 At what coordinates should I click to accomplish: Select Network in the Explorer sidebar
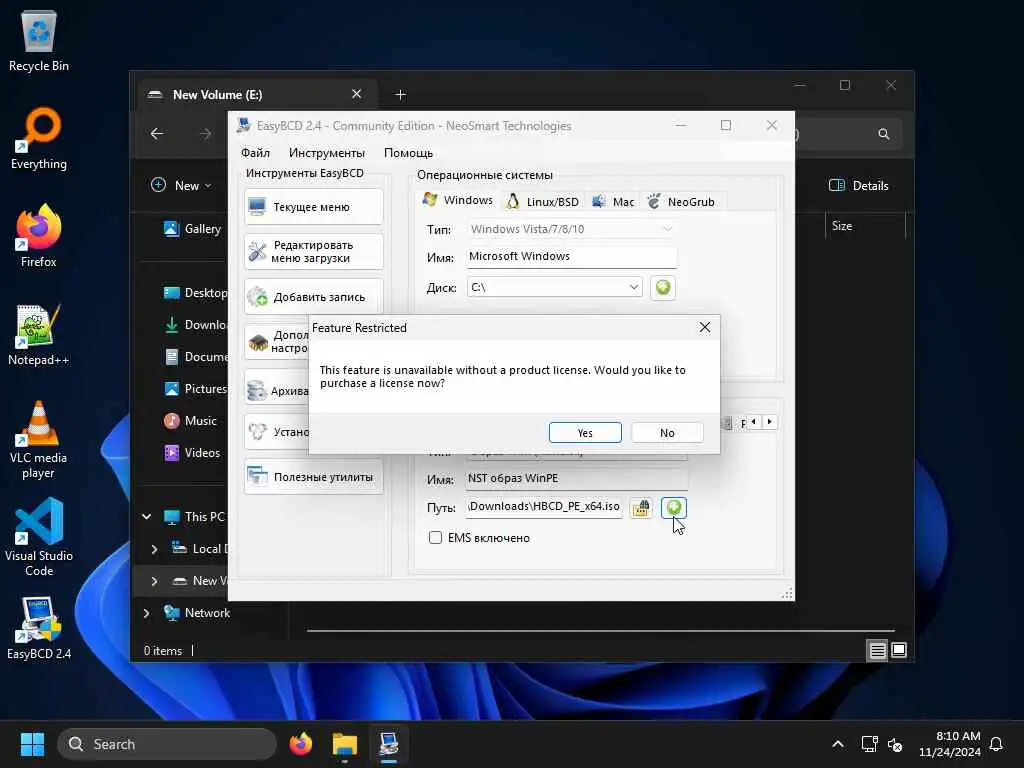coord(197,613)
